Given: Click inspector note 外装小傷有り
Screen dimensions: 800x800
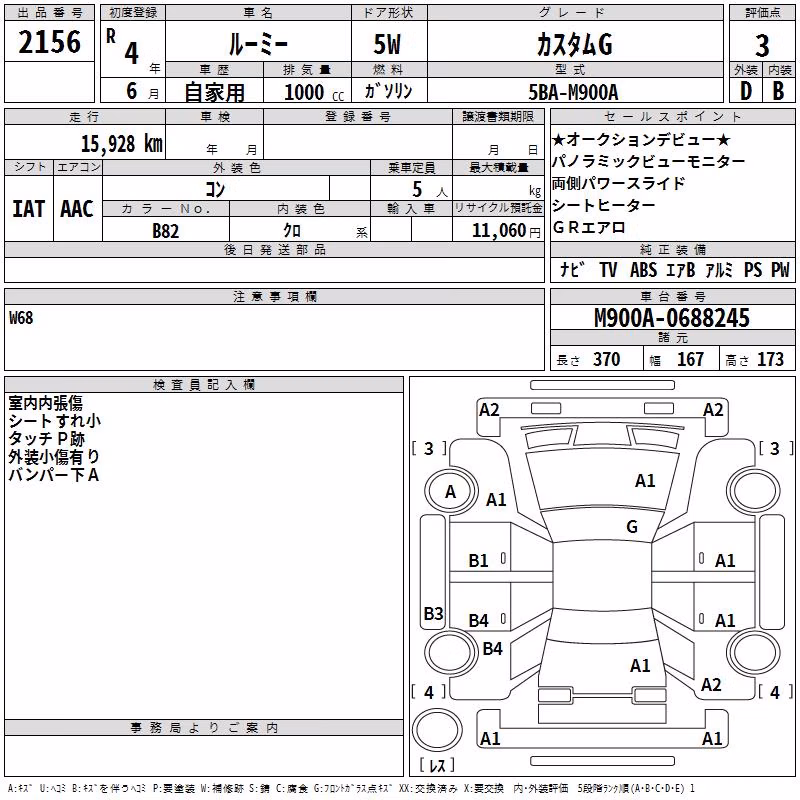Looking at the screenshot, I should pos(54,457).
